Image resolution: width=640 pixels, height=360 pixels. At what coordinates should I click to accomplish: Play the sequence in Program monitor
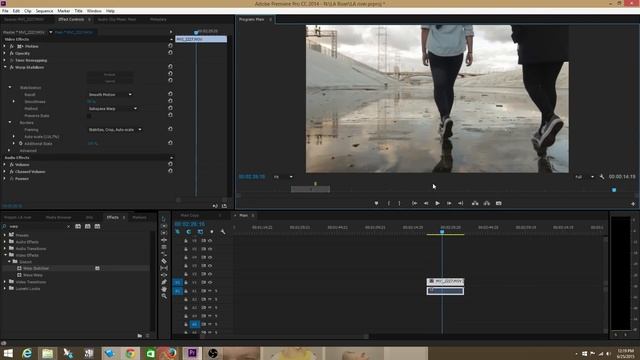click(x=437, y=203)
